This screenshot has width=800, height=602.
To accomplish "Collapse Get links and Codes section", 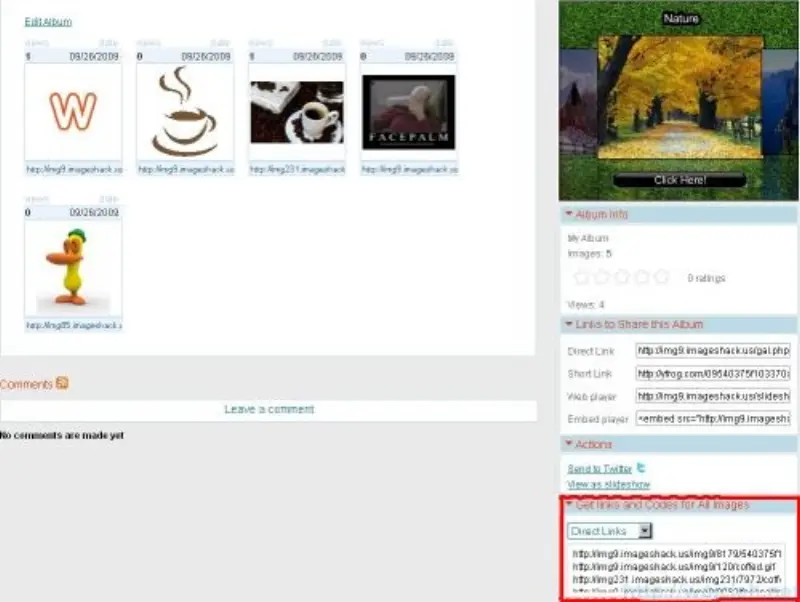I will (x=569, y=506).
